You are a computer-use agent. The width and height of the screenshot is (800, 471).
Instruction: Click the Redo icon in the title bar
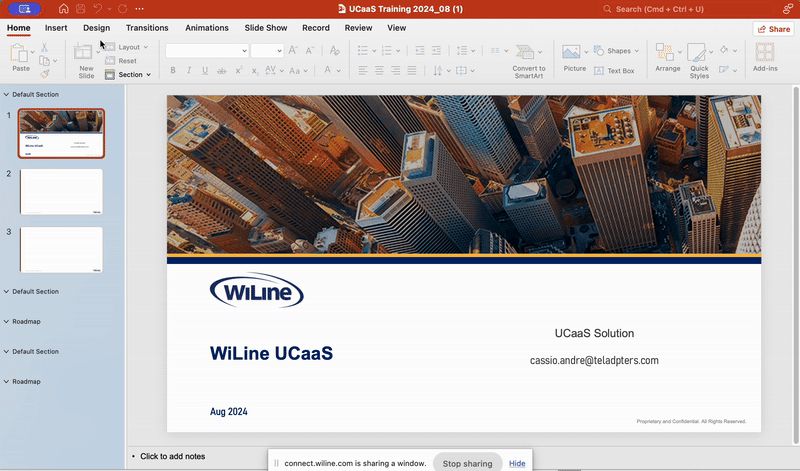[122, 9]
